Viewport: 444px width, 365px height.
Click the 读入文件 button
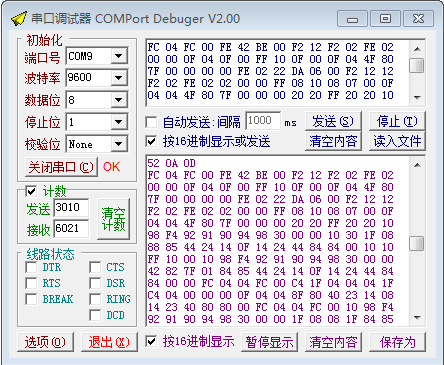click(397, 141)
